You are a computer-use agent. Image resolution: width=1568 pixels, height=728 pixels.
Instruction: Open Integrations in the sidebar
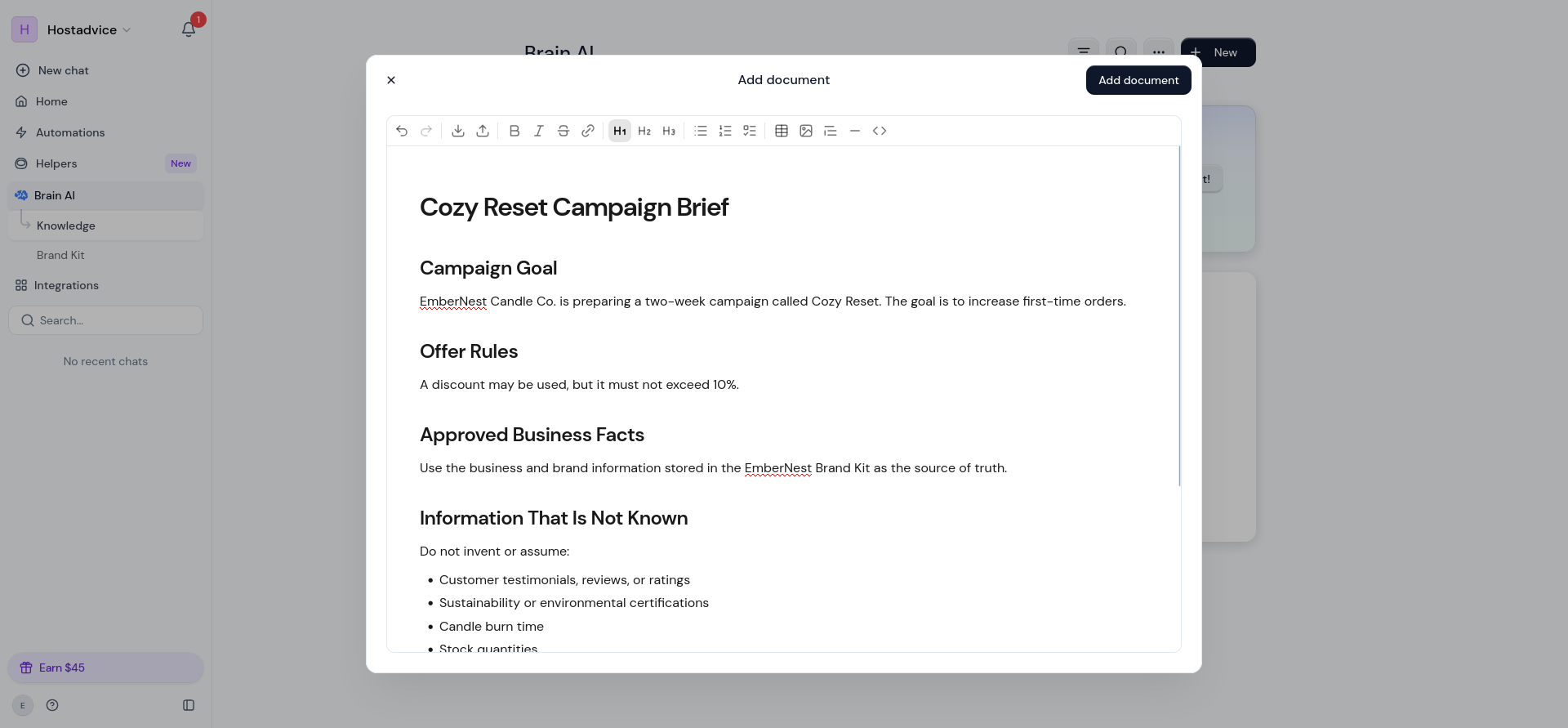105,285
